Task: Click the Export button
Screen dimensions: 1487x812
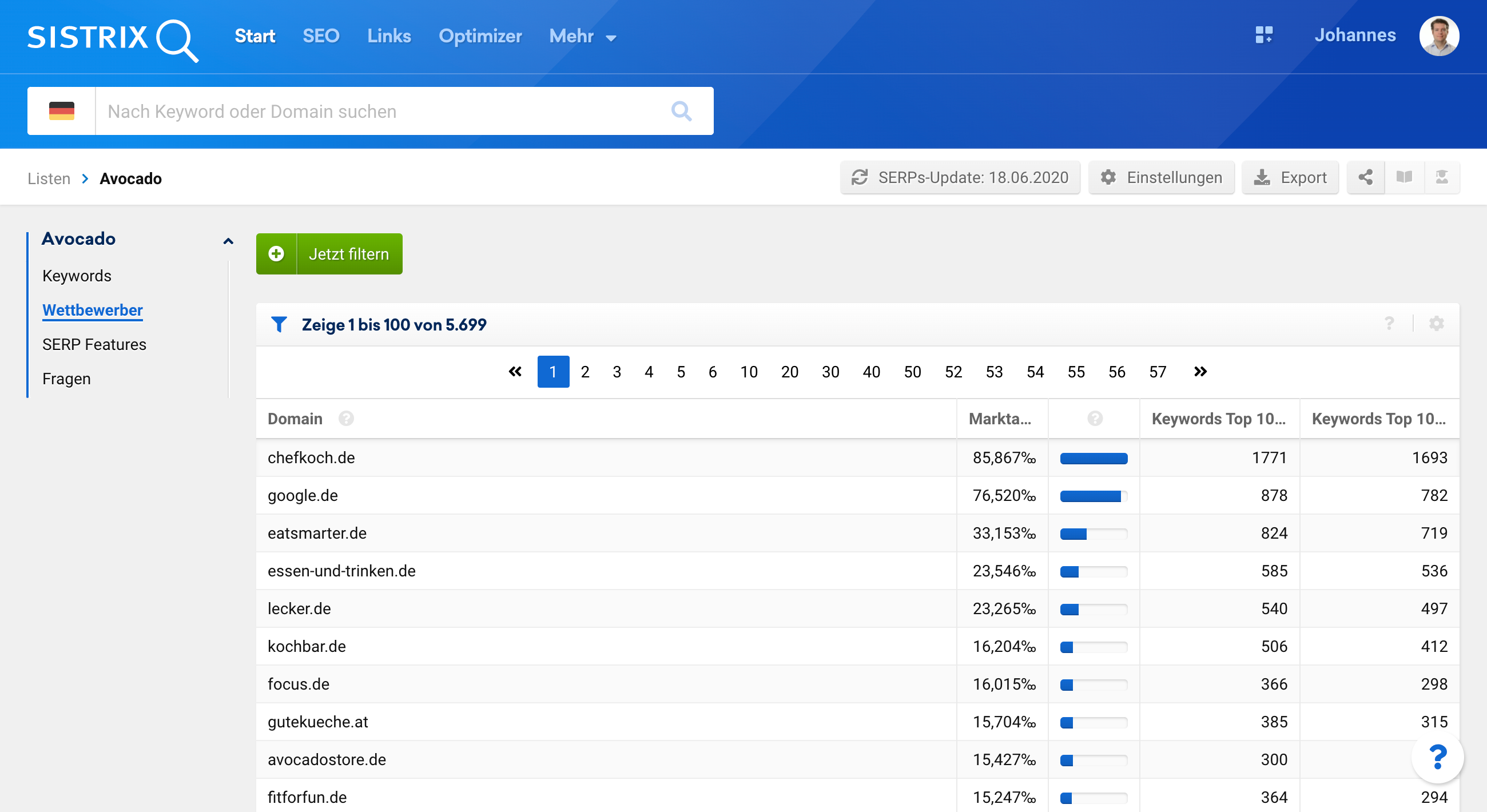Action: [1290, 177]
